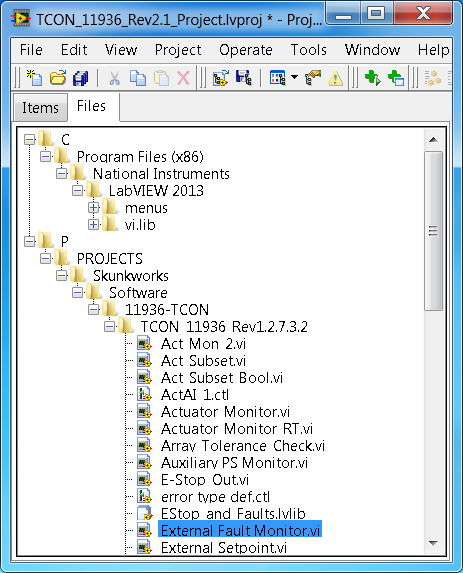463x573 pixels.
Task: Click the Resolve Conflicts toolbar icon
Action: (x=313, y=78)
